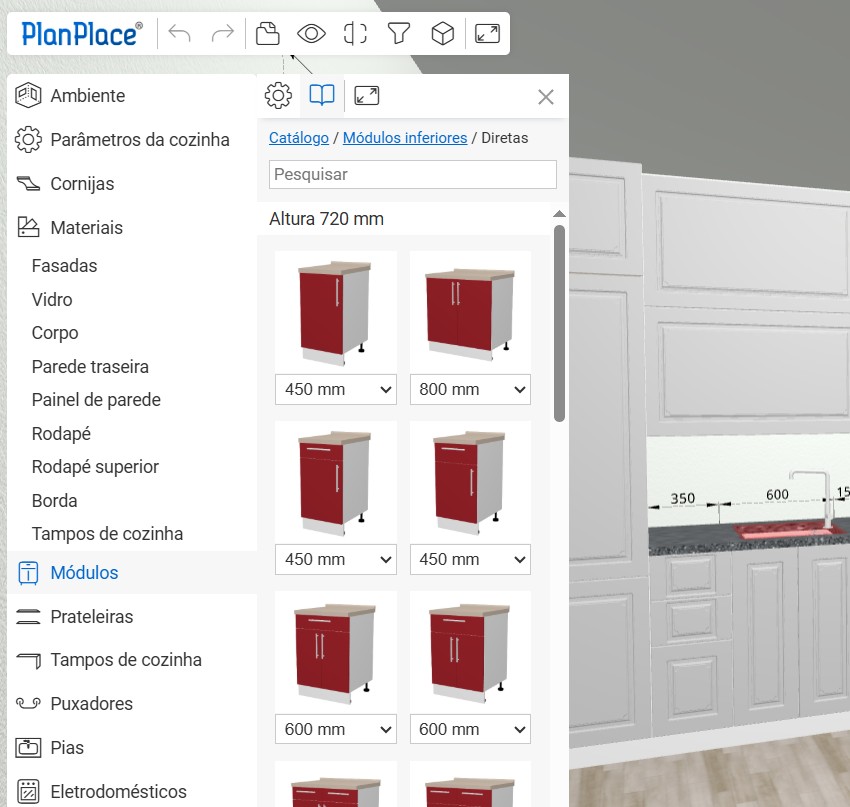
Task: Choose the Fasadas material option
Action: [x=64, y=266]
